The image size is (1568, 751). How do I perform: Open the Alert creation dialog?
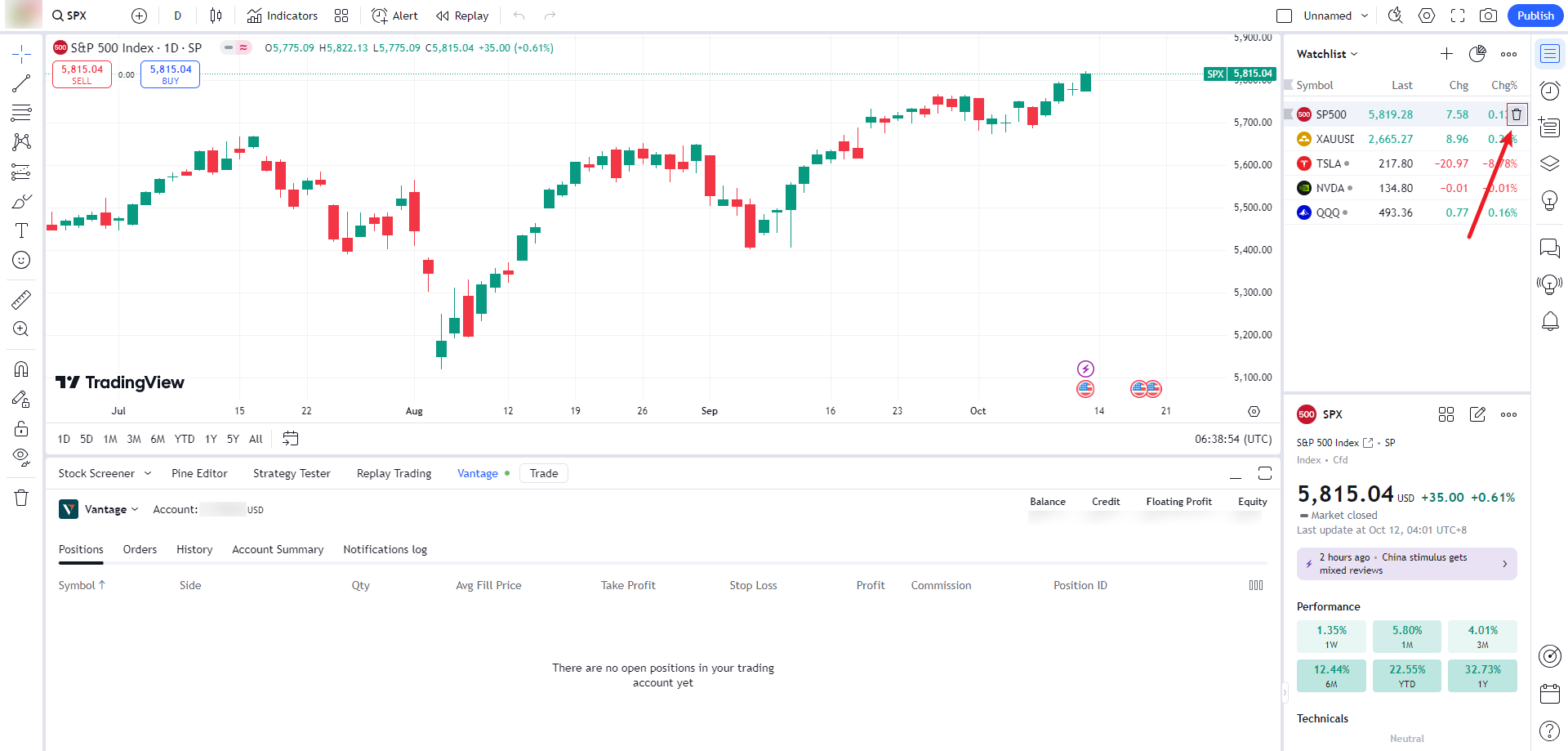tap(394, 16)
